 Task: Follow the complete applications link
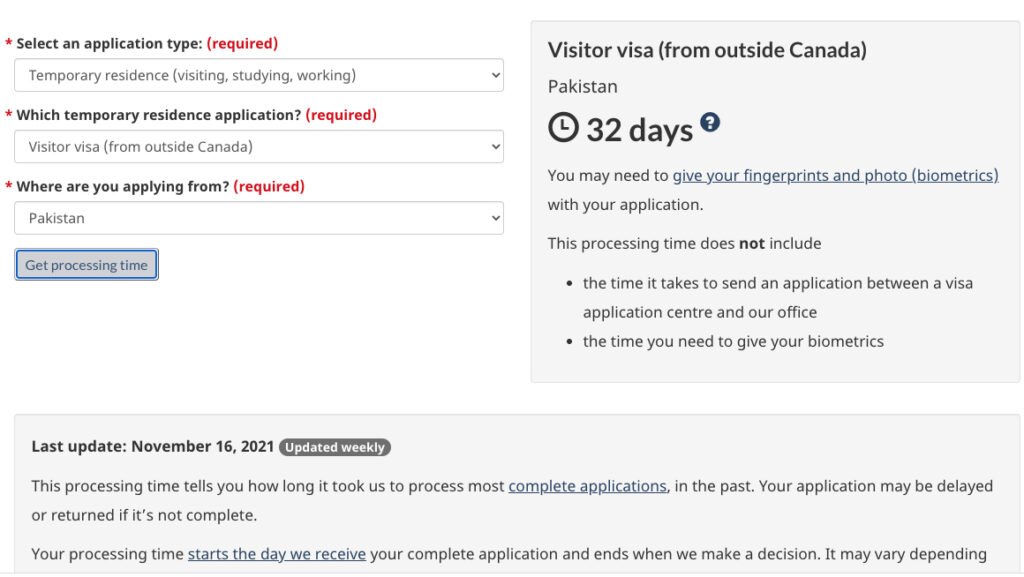(x=587, y=486)
